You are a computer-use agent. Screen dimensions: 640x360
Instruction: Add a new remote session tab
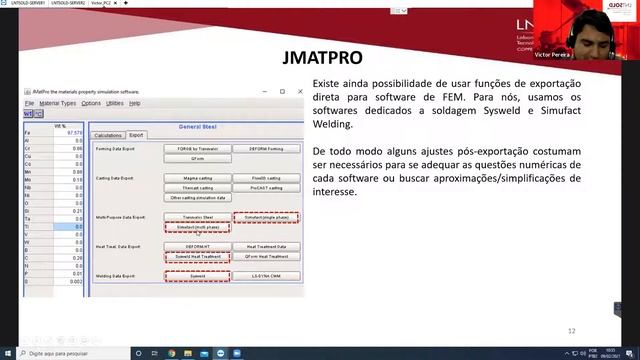tap(125, 3)
